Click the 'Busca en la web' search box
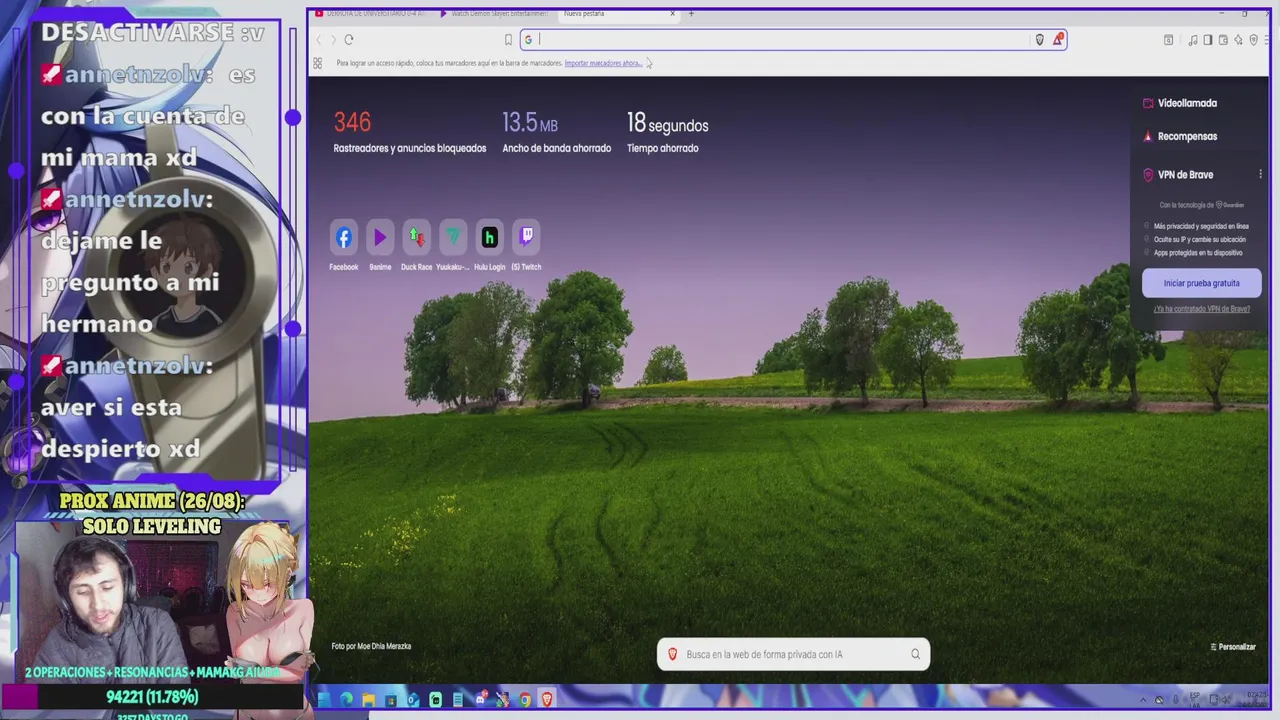This screenshot has height=720, width=1280. 793,655
